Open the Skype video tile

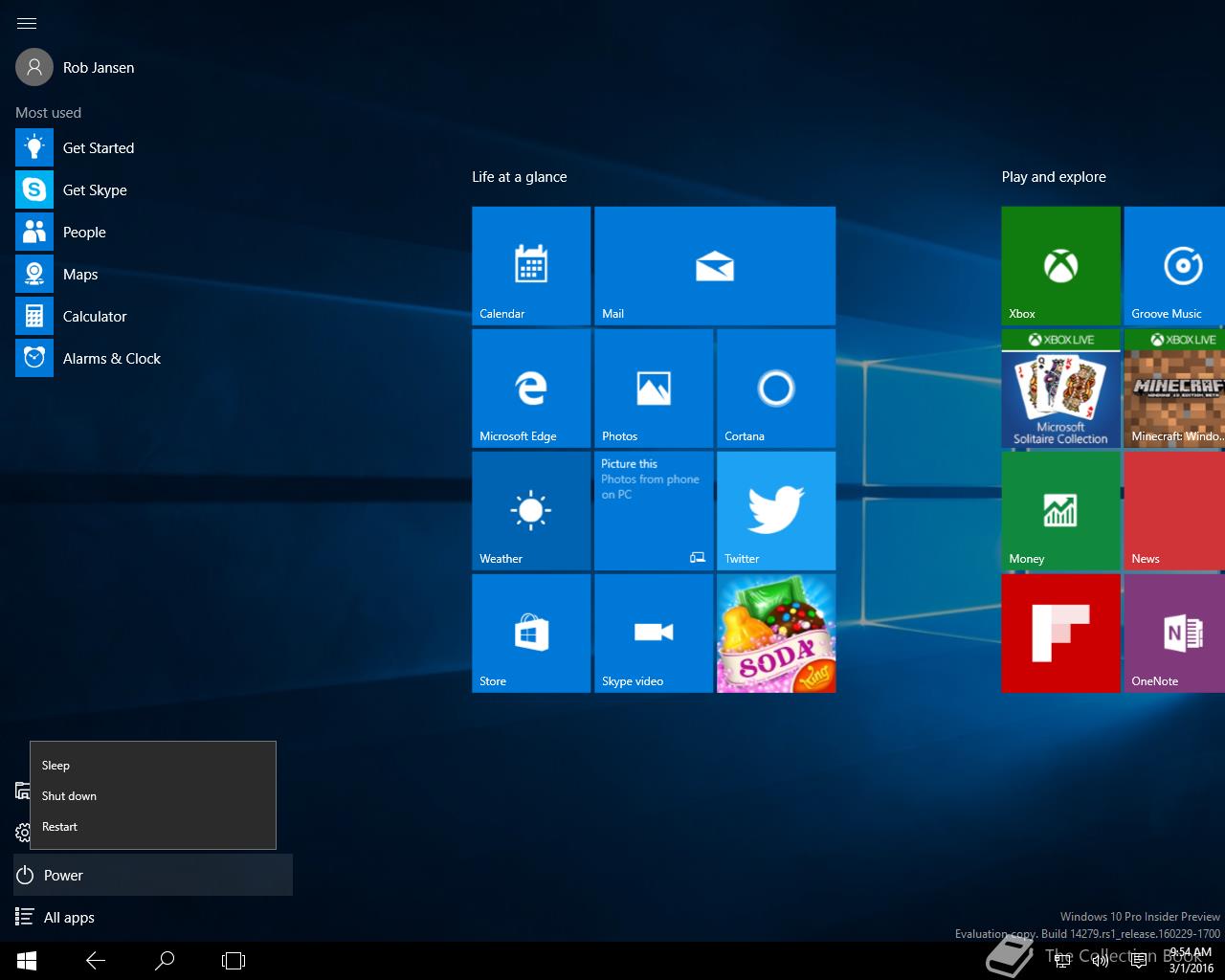click(x=654, y=634)
